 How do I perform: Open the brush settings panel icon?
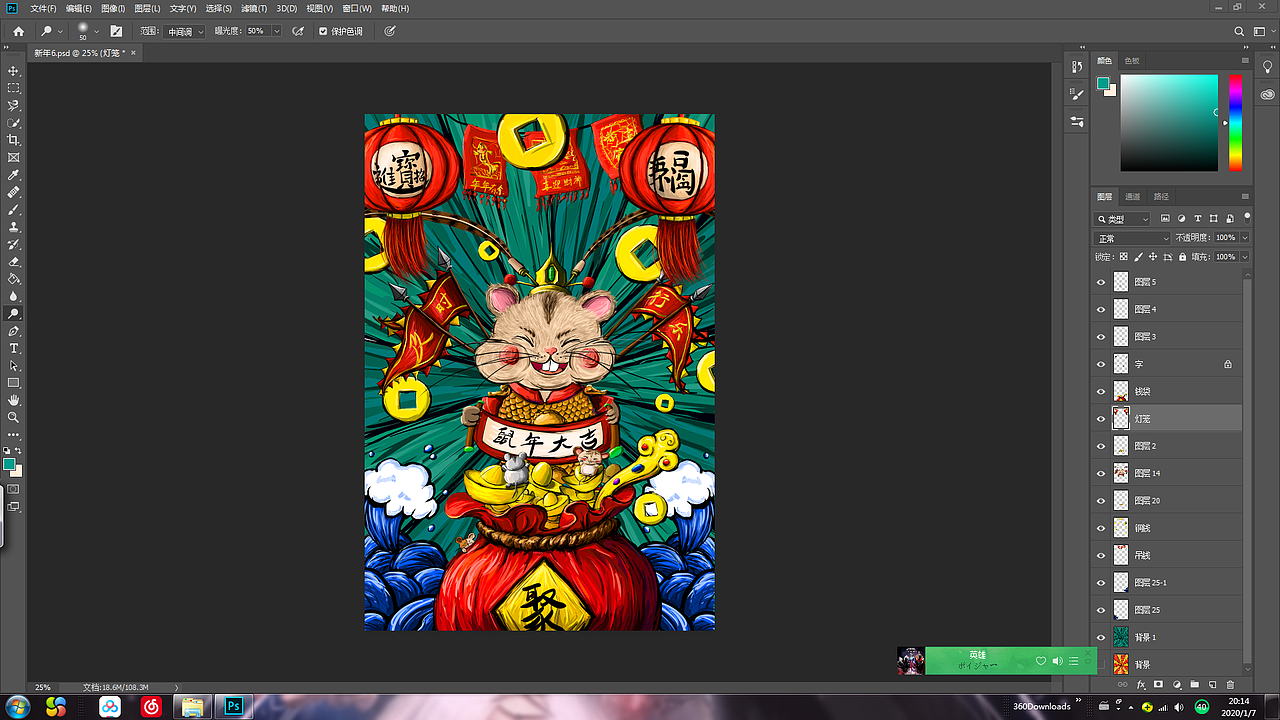click(116, 31)
